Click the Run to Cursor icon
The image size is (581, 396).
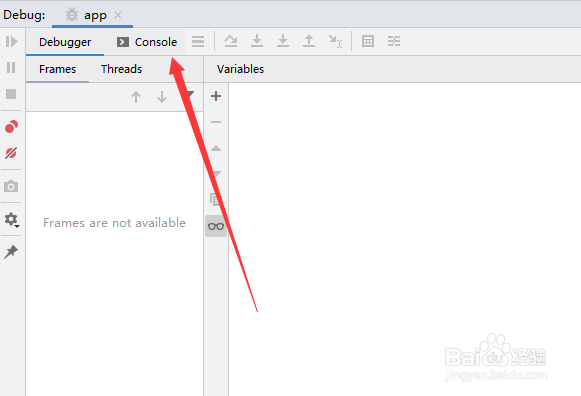click(335, 41)
